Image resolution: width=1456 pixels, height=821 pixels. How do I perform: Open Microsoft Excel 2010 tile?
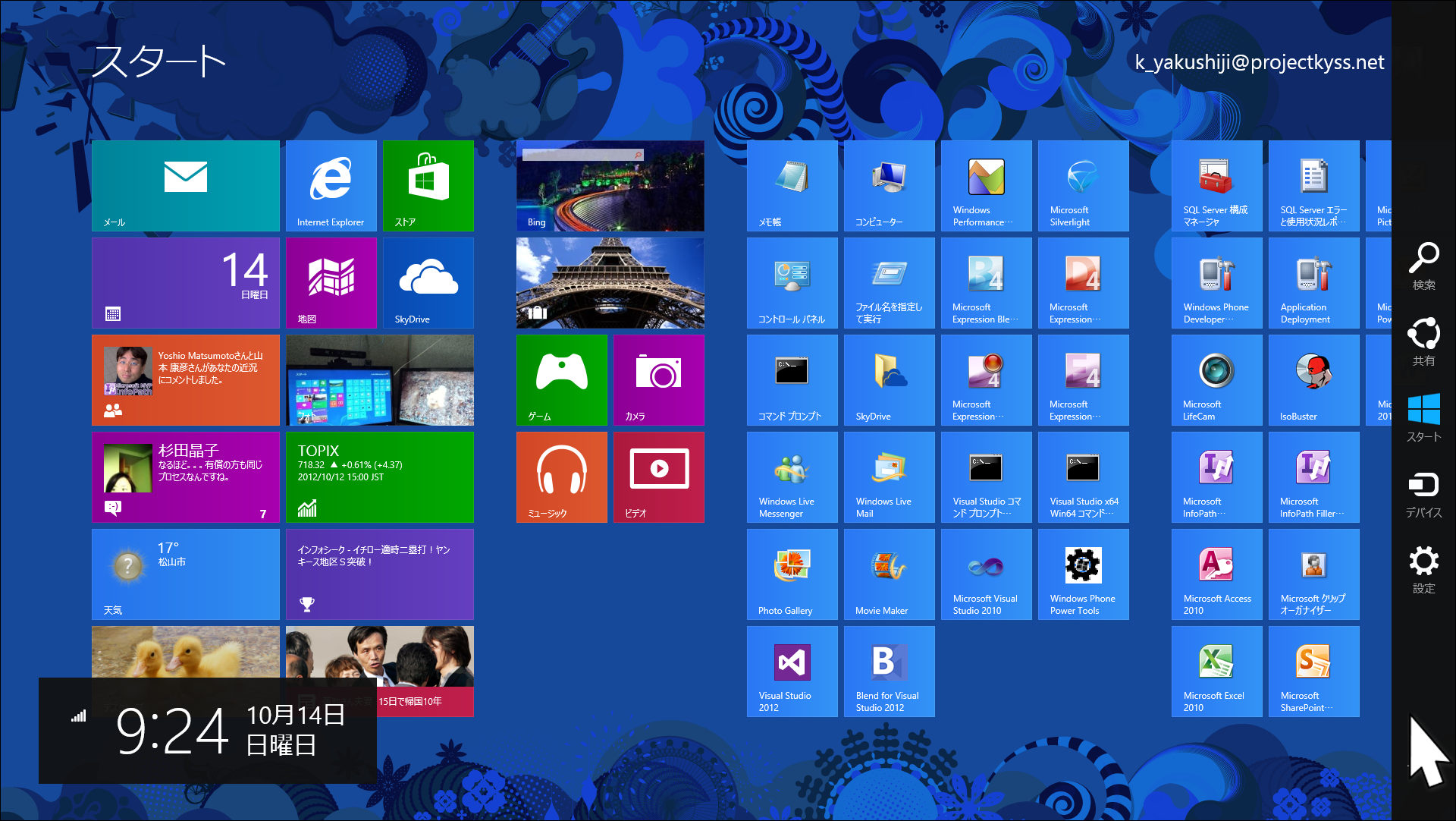coord(1217,672)
